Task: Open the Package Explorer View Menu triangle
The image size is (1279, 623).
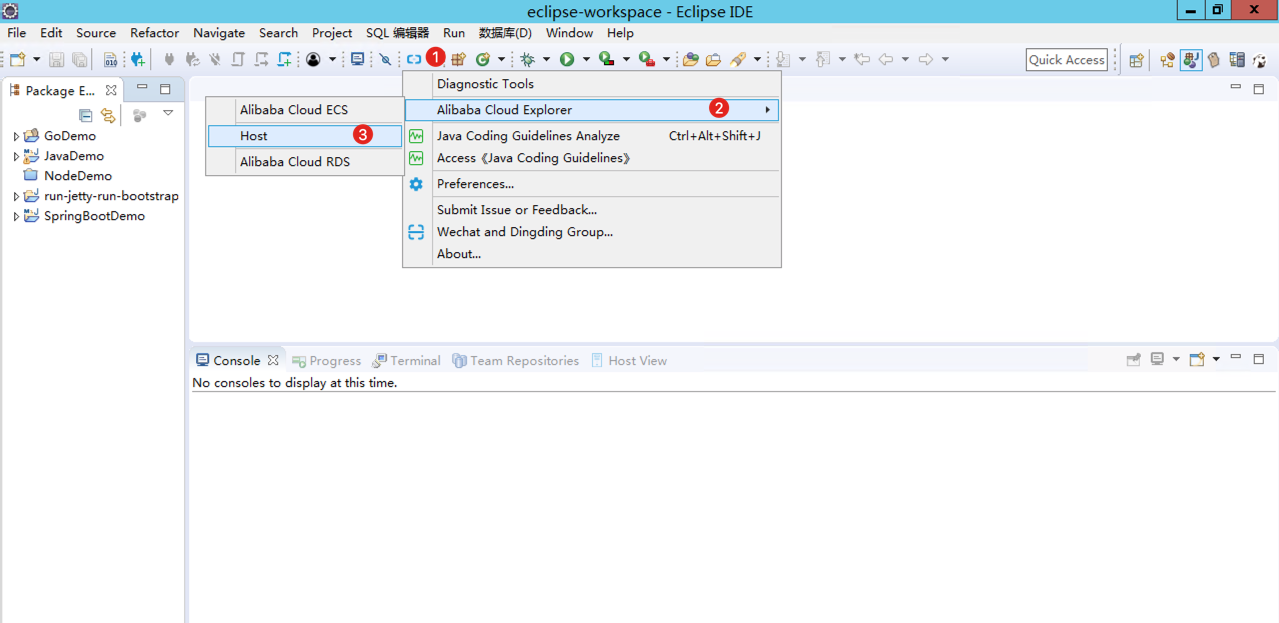Action: coord(168,113)
